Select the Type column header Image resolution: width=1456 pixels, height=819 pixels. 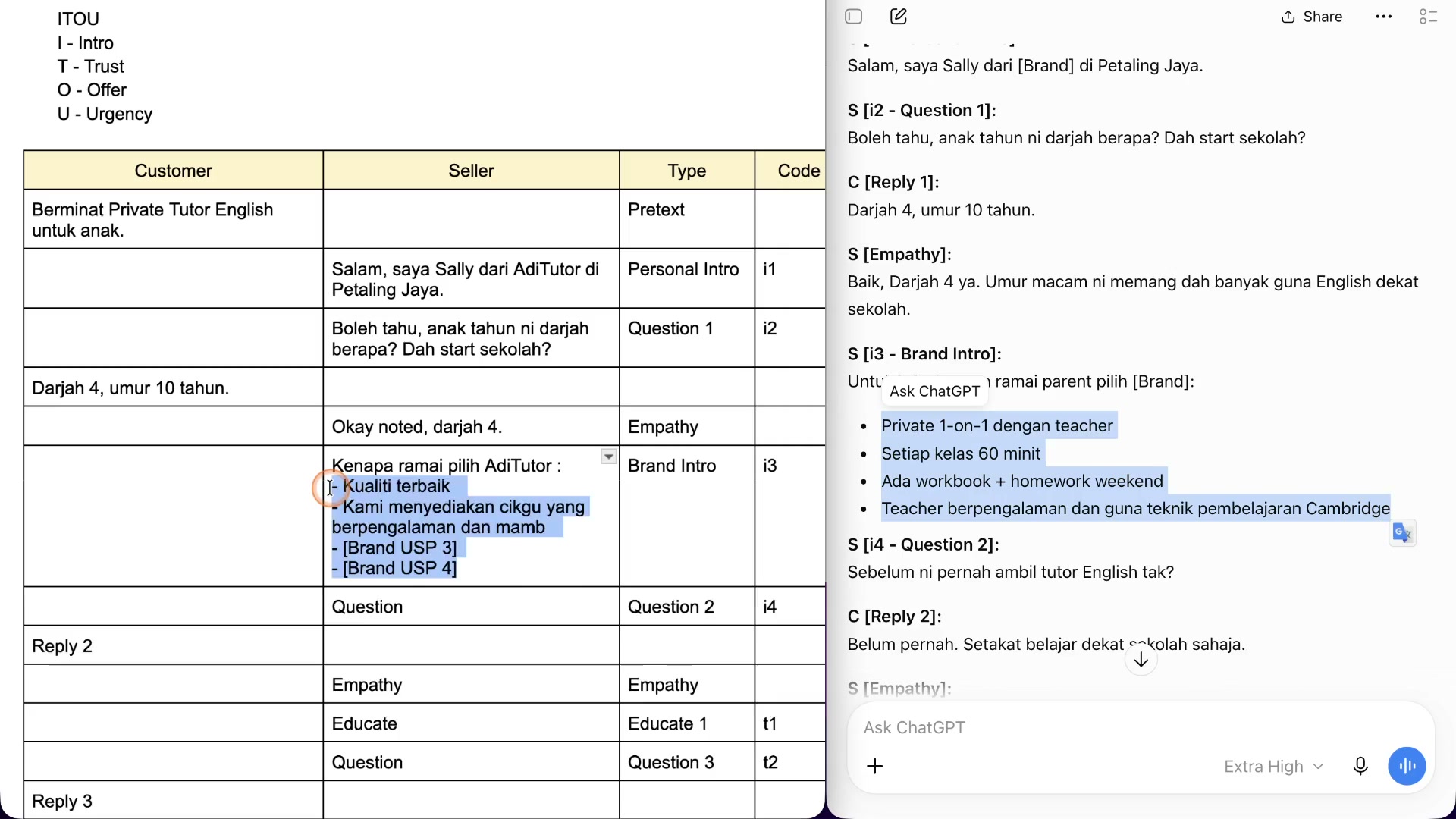[687, 171]
